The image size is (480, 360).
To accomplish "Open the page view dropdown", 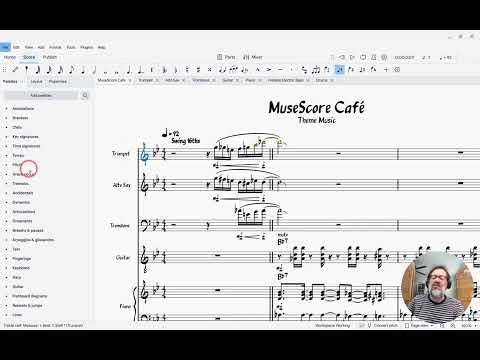I will [419, 325].
